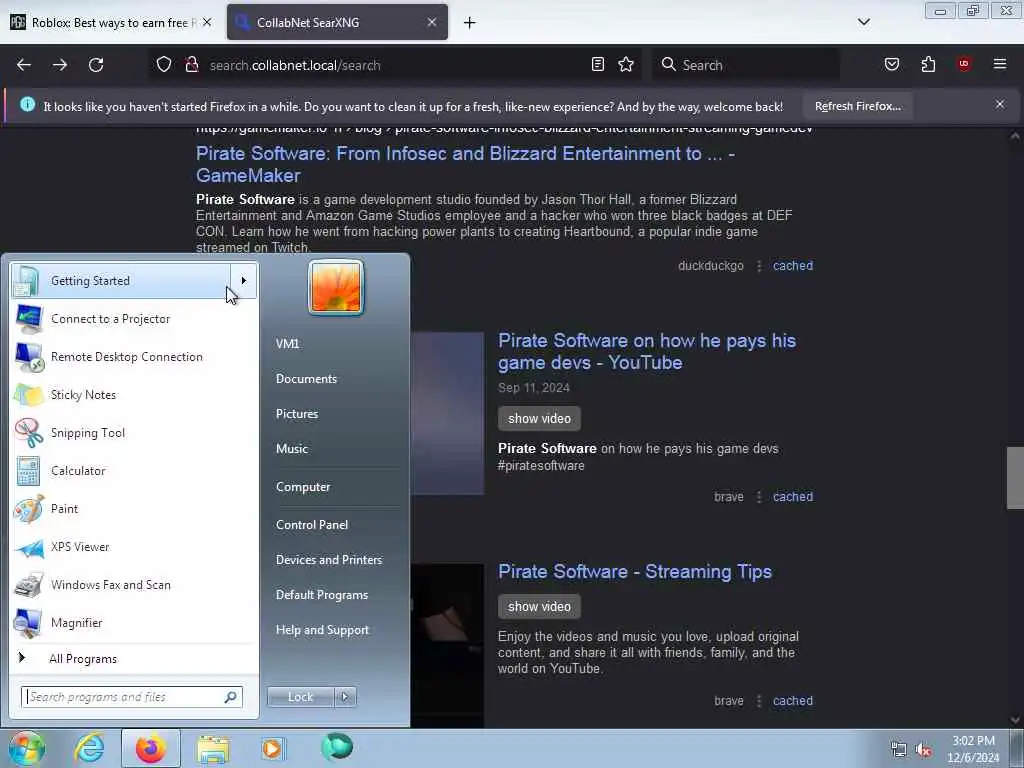Click the muted volume tray icon

click(x=923, y=750)
